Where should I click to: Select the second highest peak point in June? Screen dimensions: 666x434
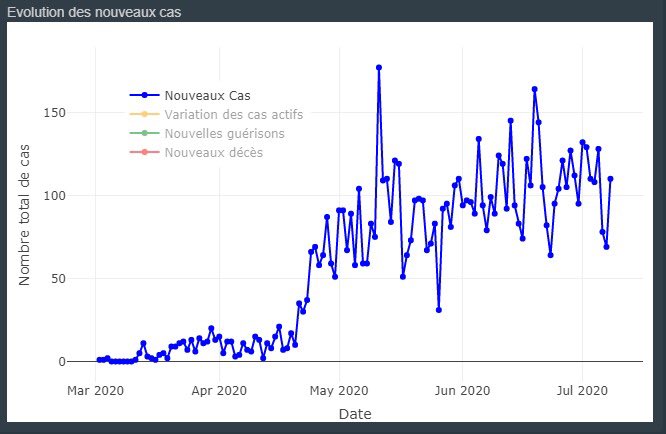(511, 121)
